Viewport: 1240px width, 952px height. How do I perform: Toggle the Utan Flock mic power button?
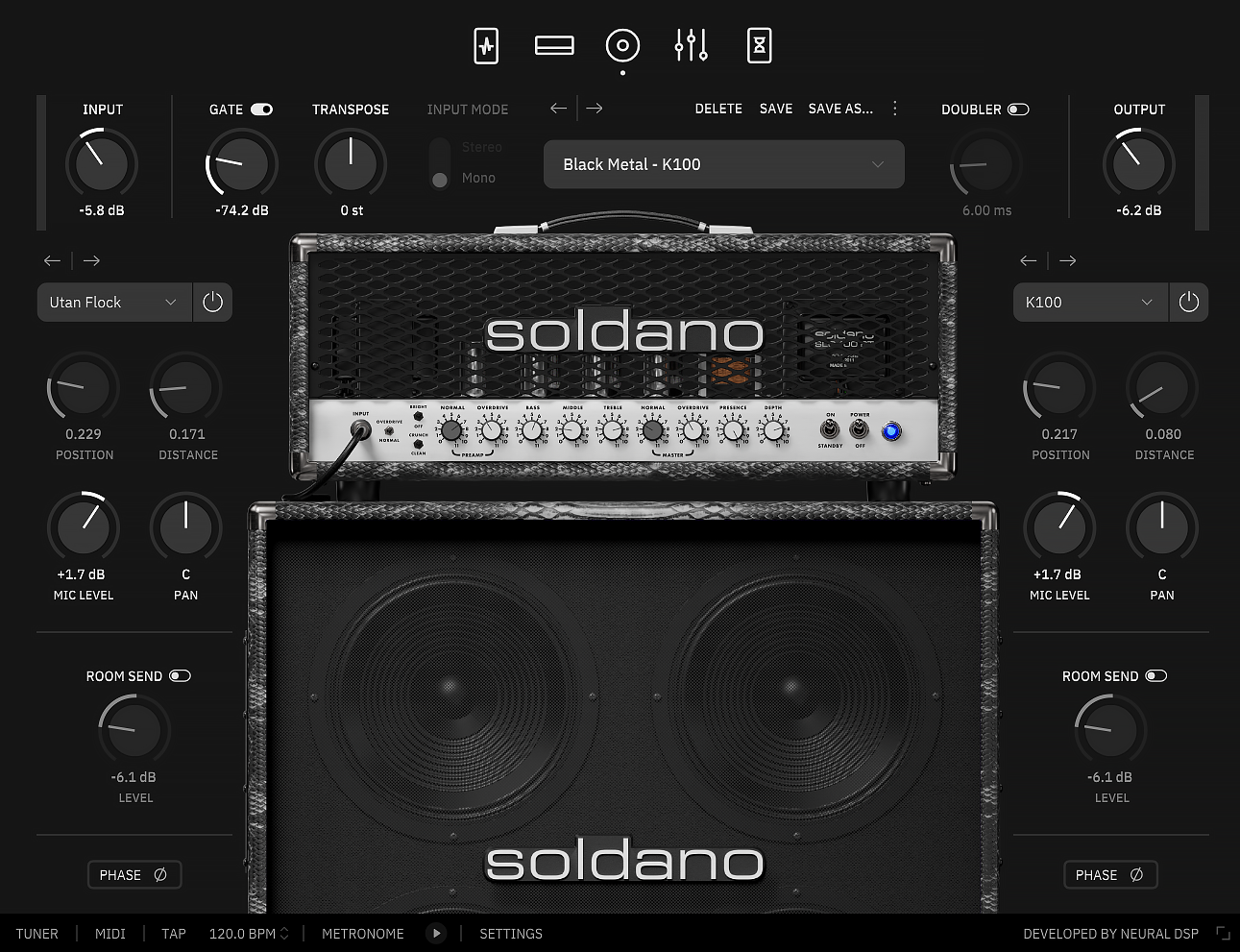pyautogui.click(x=213, y=302)
